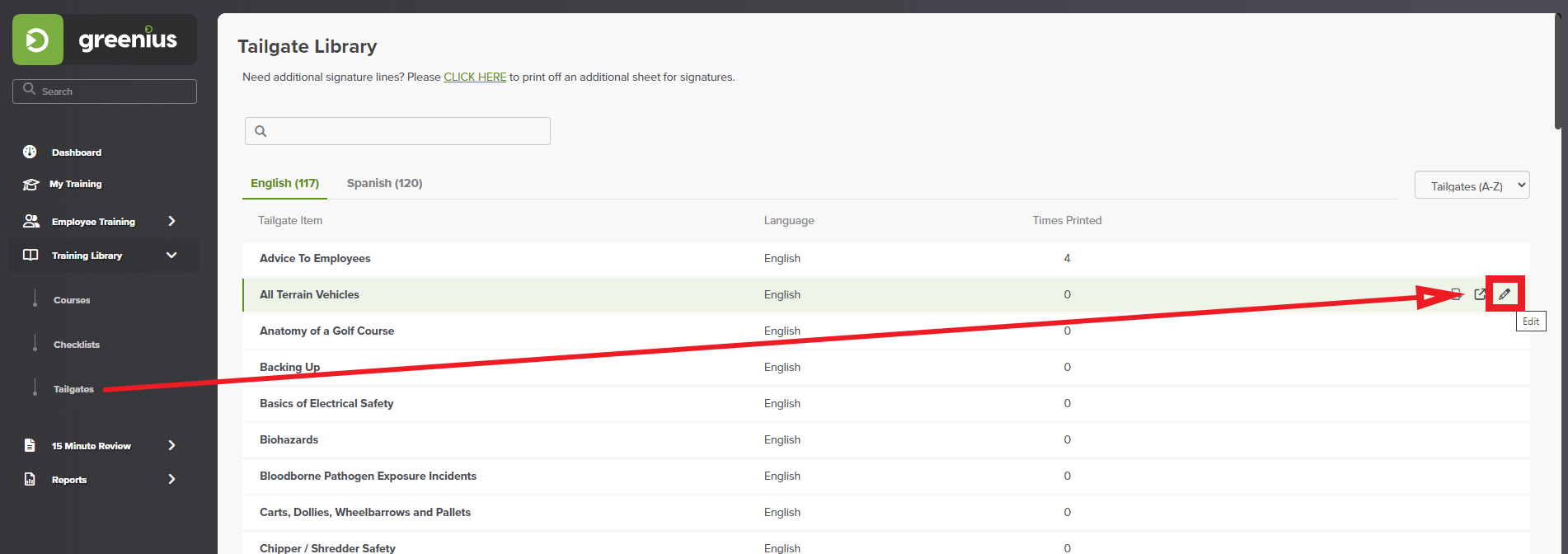Click the My Training graduation cap icon
This screenshot has height=554, width=1568.
coord(31,184)
